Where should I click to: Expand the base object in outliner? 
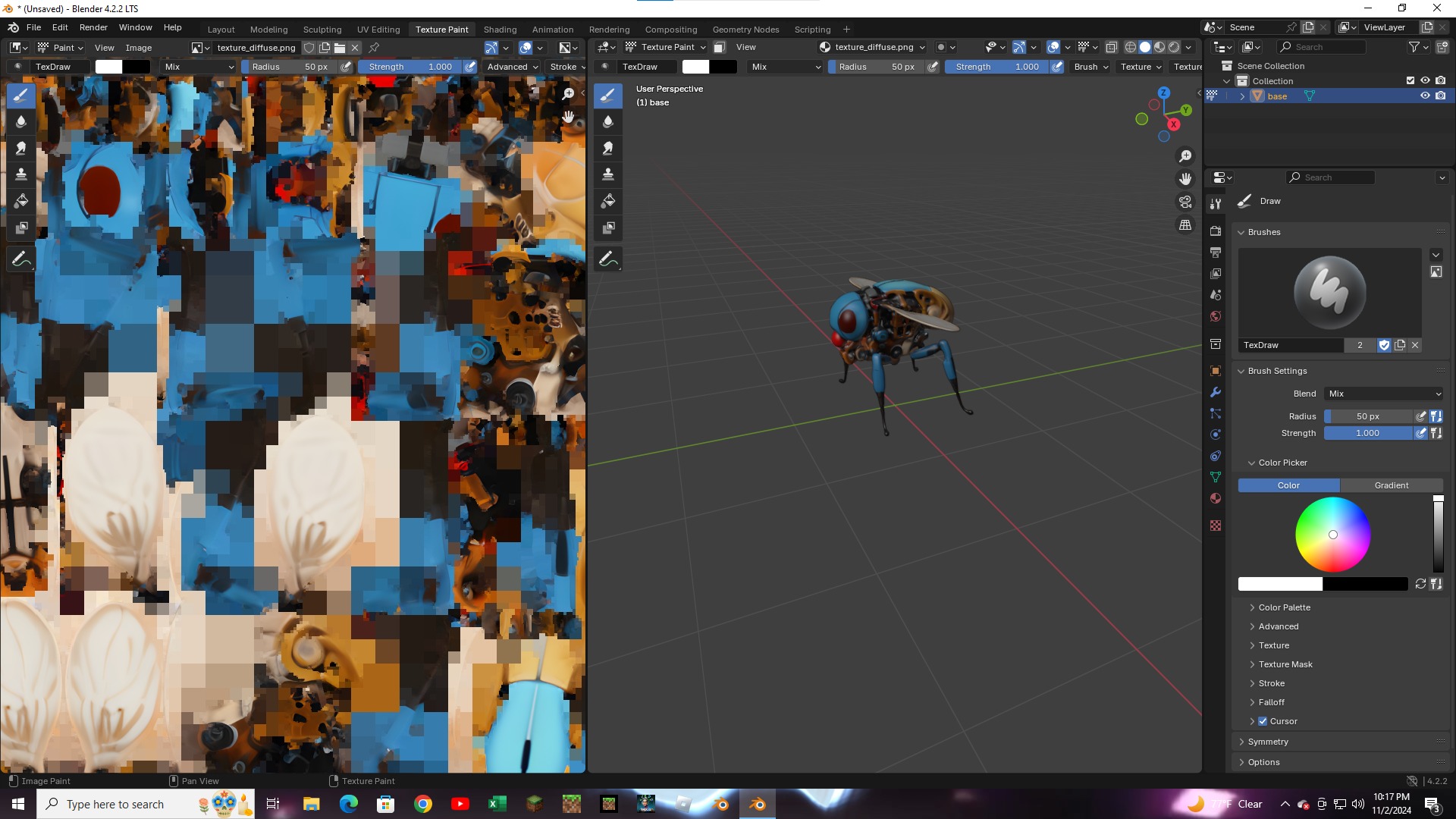click(1241, 96)
